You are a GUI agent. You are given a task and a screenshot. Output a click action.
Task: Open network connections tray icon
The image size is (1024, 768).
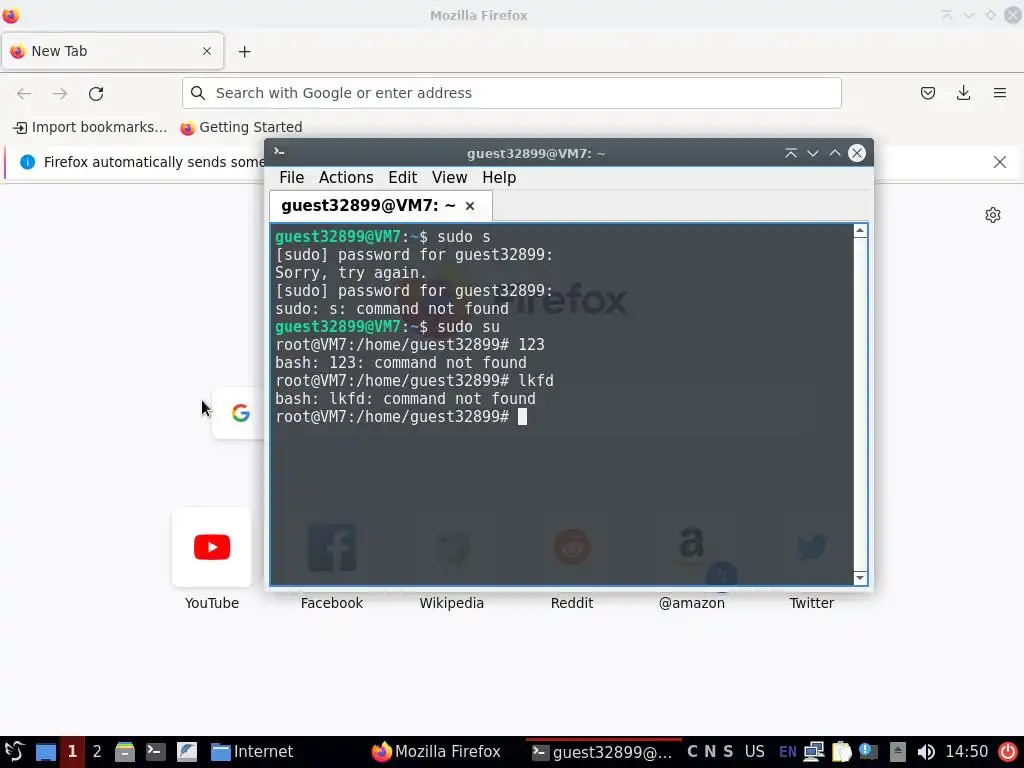(814, 752)
